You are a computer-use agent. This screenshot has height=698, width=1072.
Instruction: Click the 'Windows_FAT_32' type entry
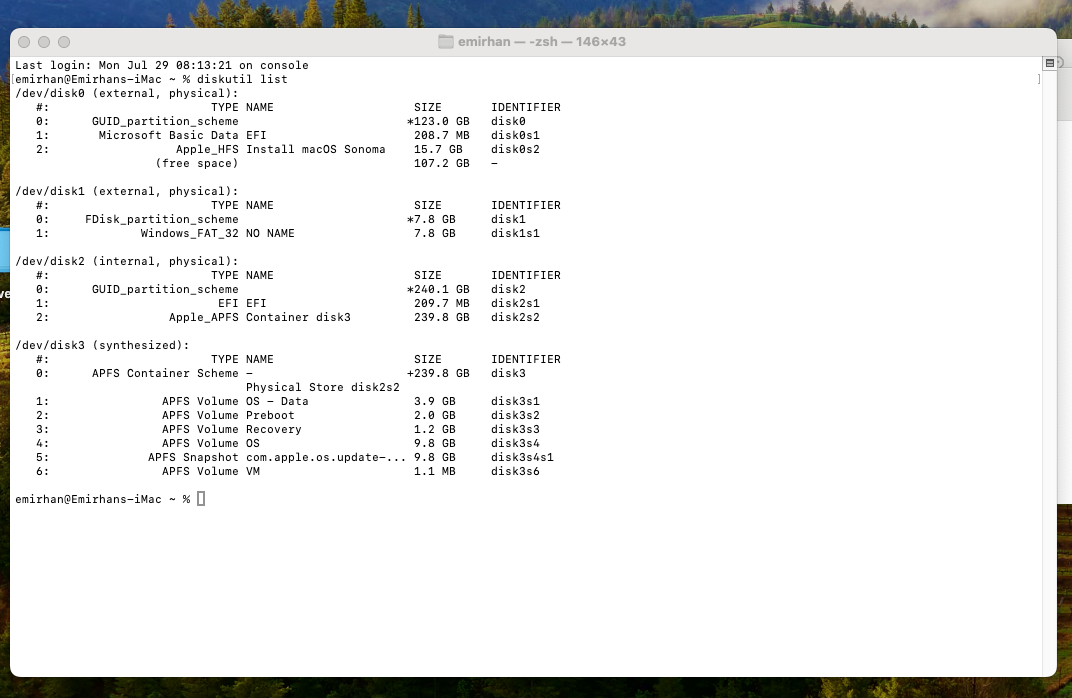click(189, 233)
